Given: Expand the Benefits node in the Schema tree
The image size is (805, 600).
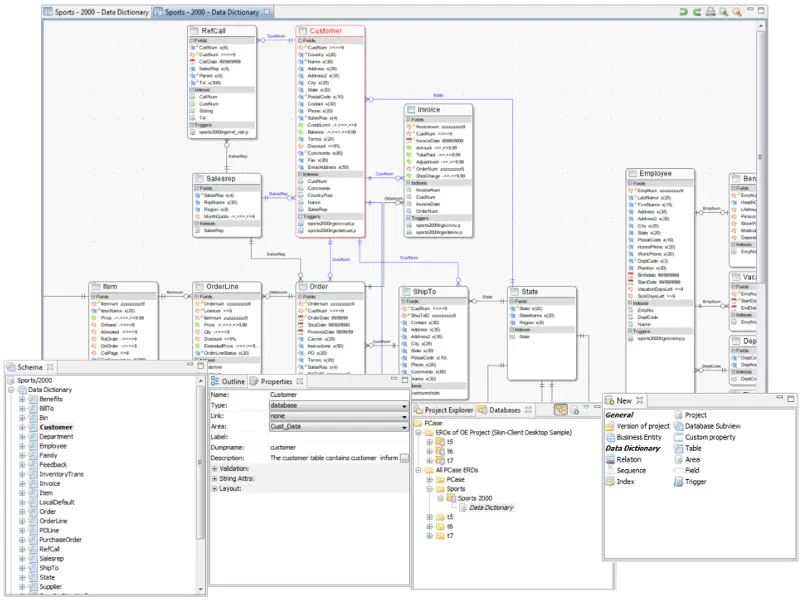Looking at the screenshot, I should point(22,399).
